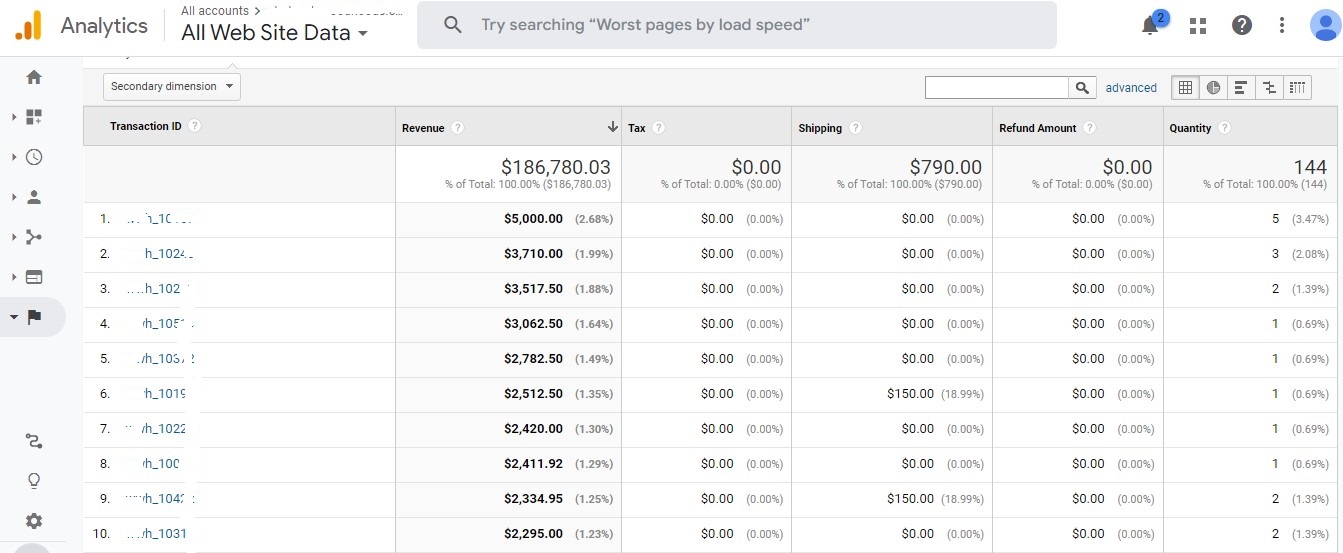
Task: Open the All Web Site Data selector
Action: point(274,33)
